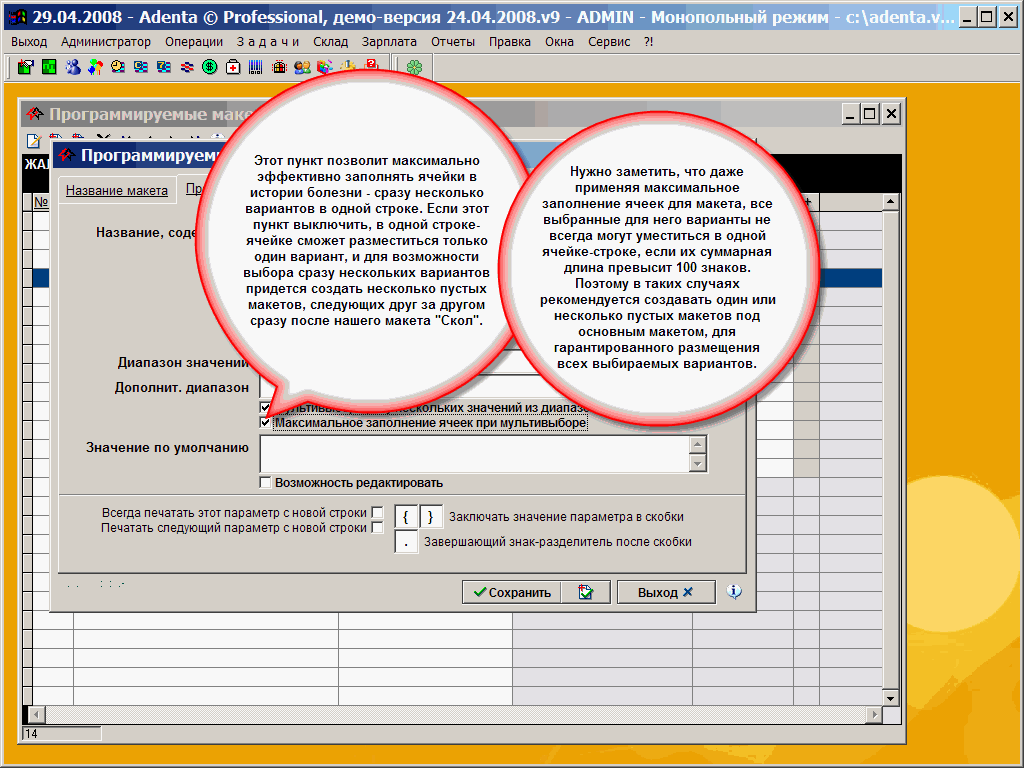This screenshot has height=768, width=1024.
Task: Toggle Максимальное заполнение ячеек при мультивыборе checkbox
Action: click(x=265, y=423)
